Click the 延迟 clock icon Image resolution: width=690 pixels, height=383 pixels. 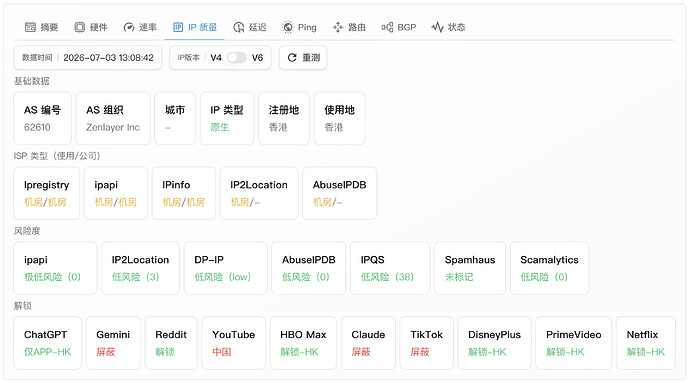point(239,27)
